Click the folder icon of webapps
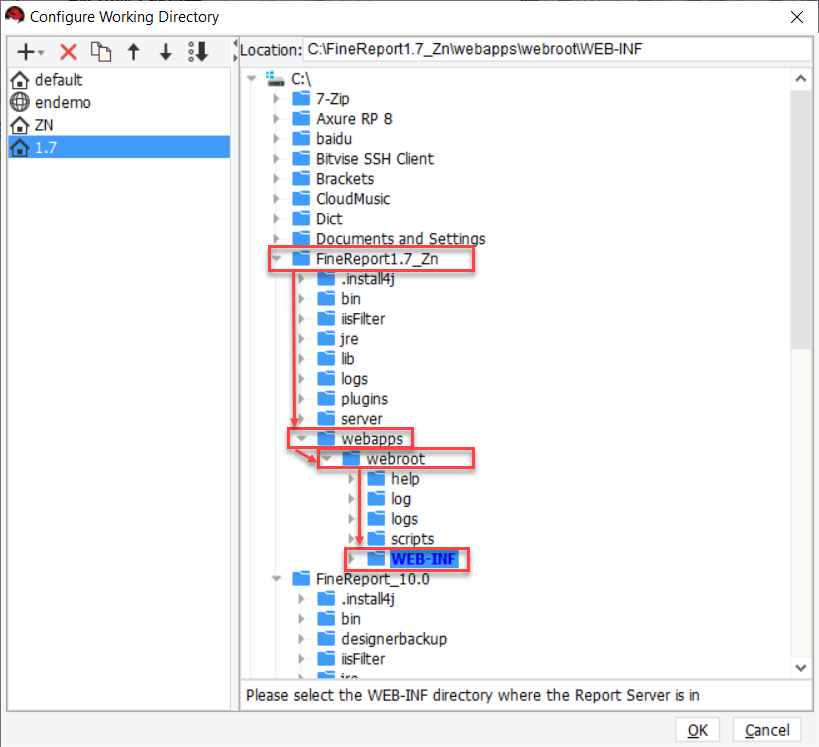The width and height of the screenshot is (819, 747). 326,438
